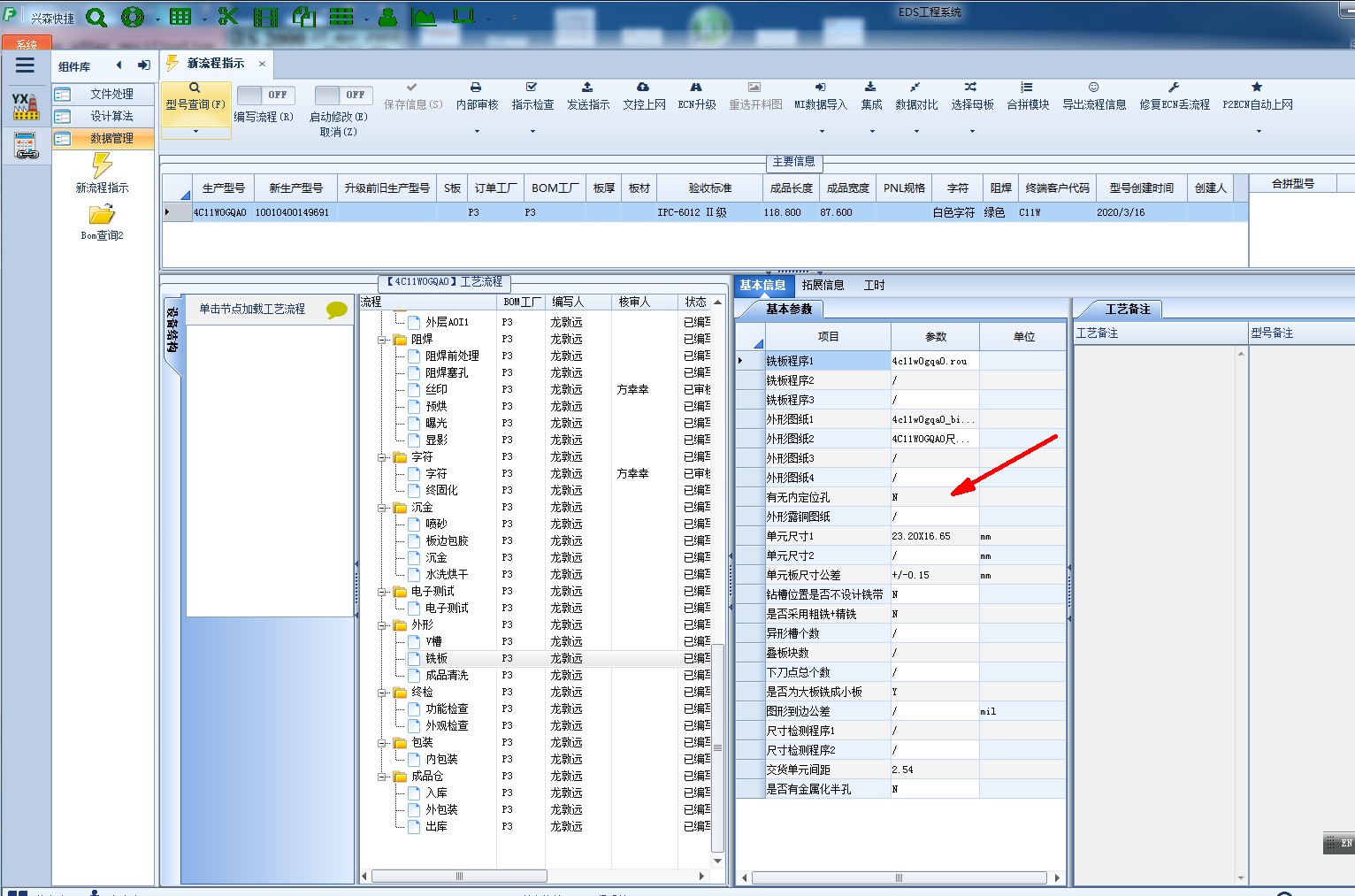This screenshot has width=1355, height=896.
Task: Collapse the 外形 tree folder
Action: tap(383, 624)
